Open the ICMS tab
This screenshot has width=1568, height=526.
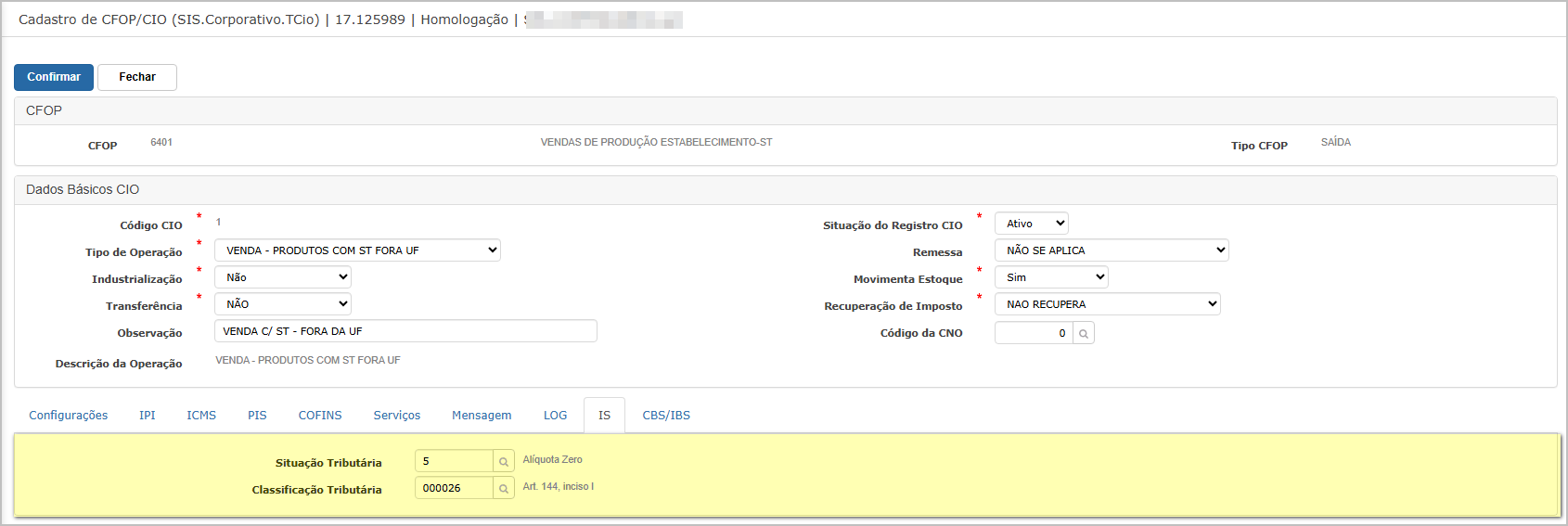201,416
